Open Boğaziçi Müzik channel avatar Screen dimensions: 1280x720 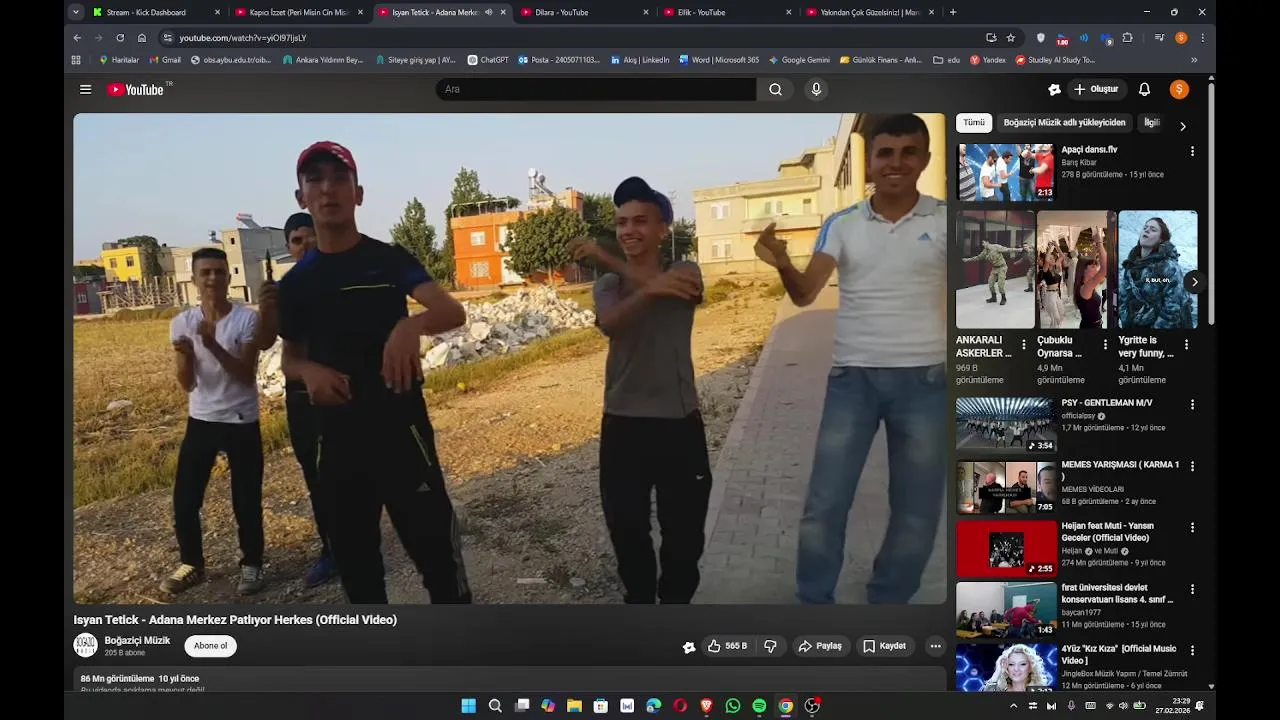pyautogui.click(x=85, y=646)
